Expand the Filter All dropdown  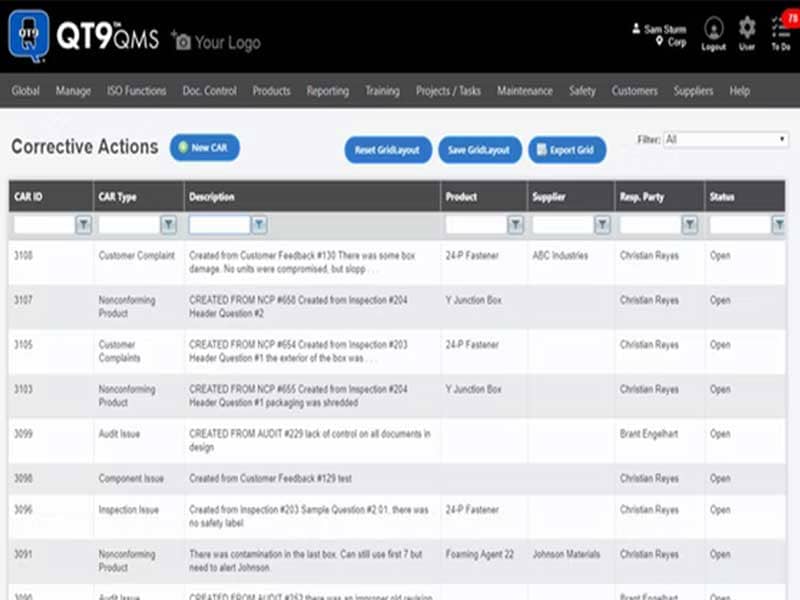(x=726, y=139)
